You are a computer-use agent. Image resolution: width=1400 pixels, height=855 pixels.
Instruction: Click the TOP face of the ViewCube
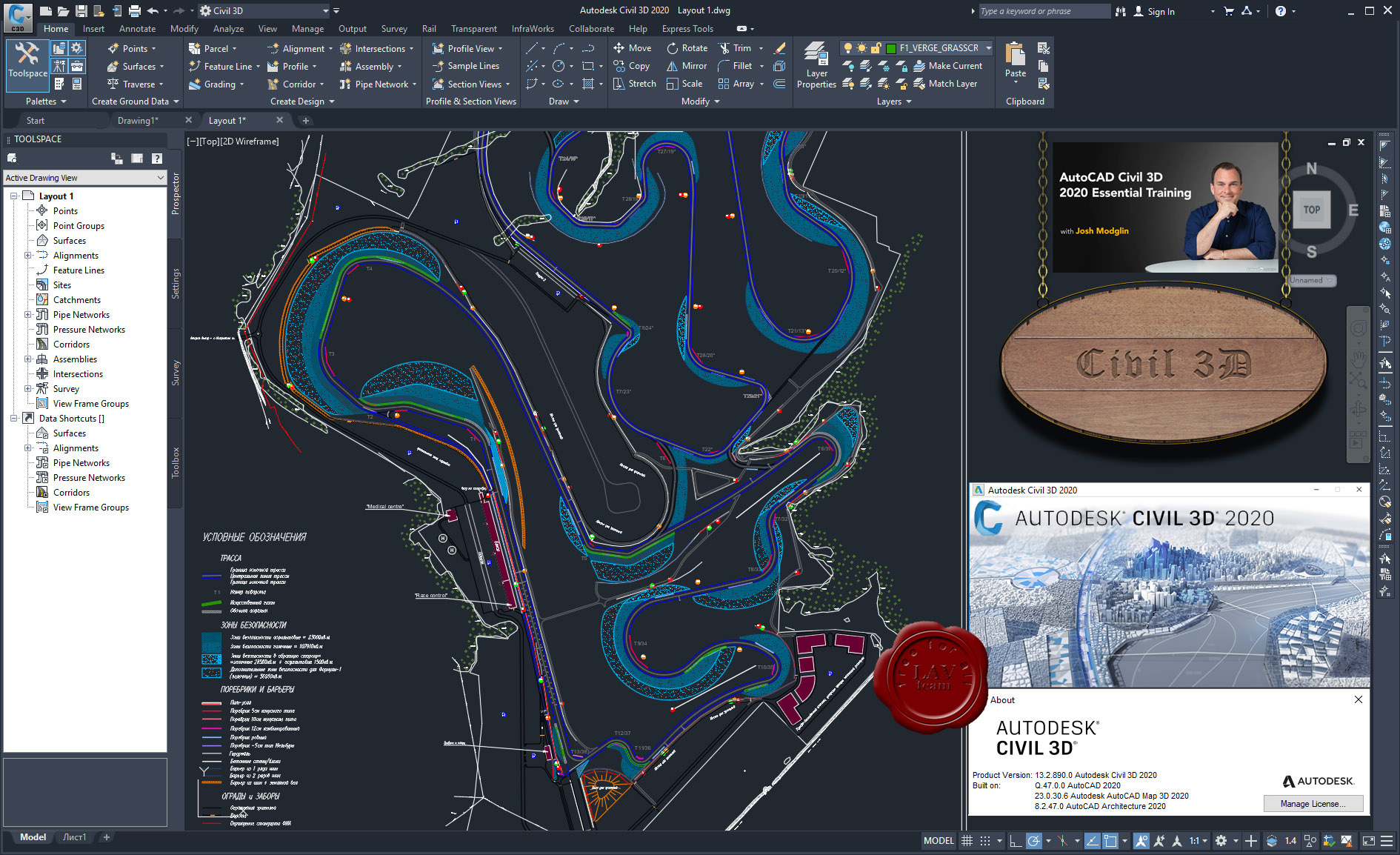[x=1312, y=210]
